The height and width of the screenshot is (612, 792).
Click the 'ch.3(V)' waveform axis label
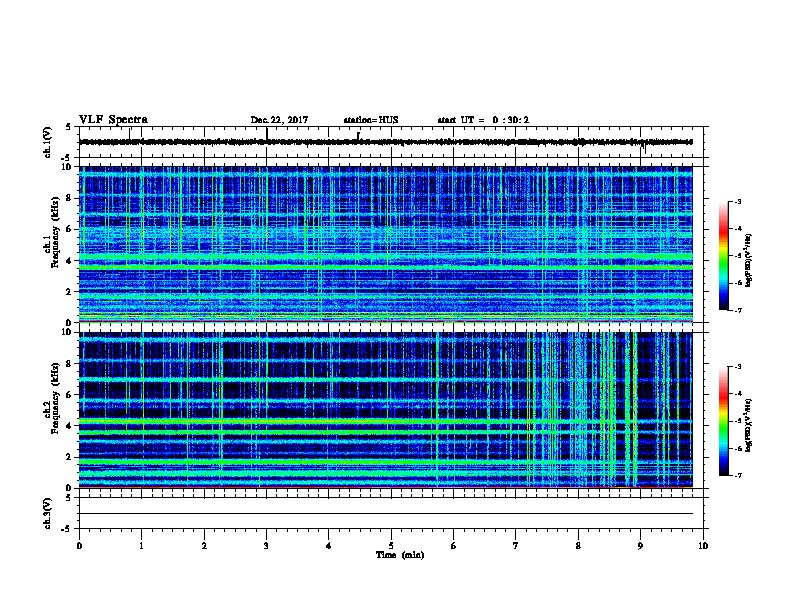pyautogui.click(x=48, y=513)
